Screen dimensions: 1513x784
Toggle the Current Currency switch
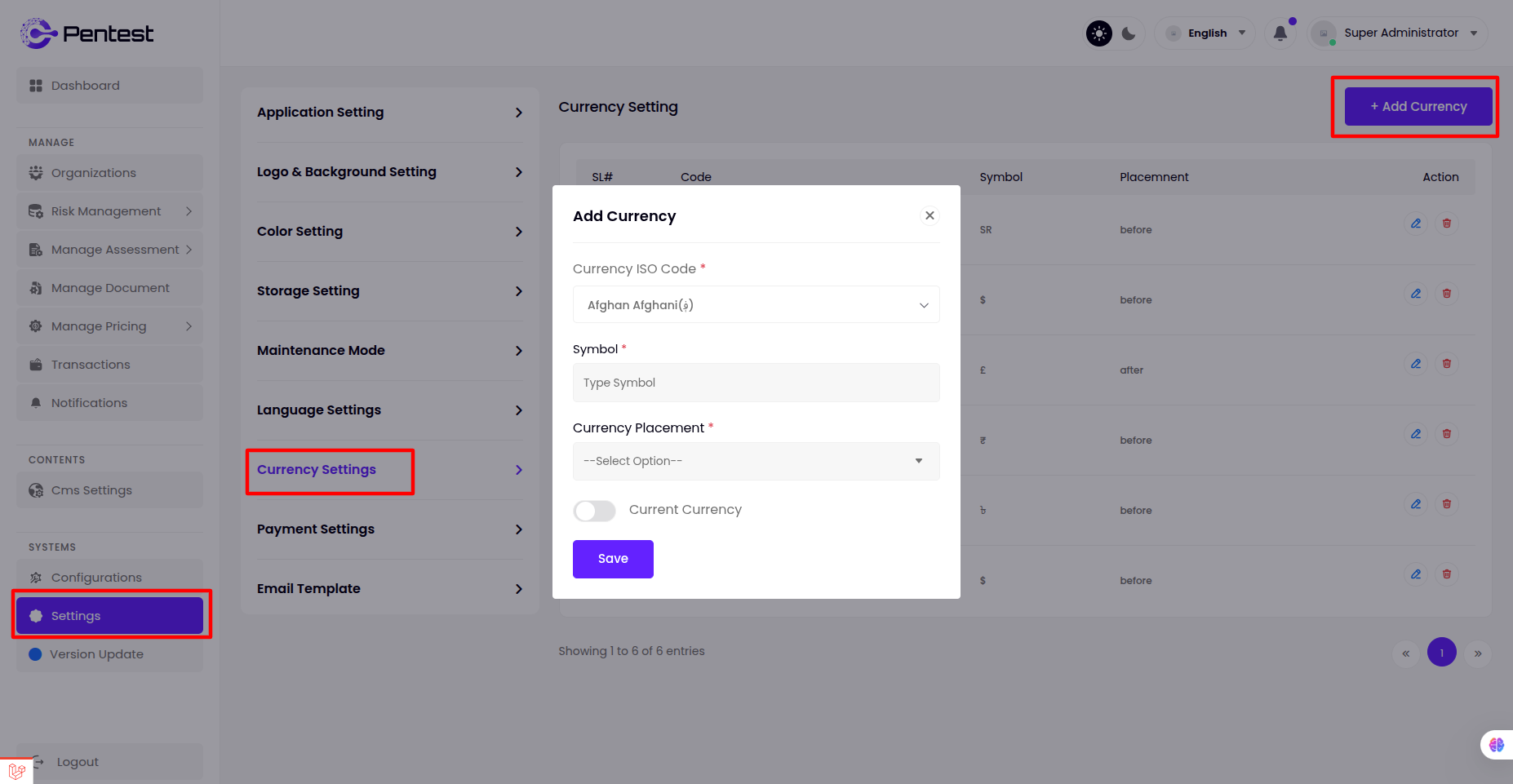pos(594,511)
